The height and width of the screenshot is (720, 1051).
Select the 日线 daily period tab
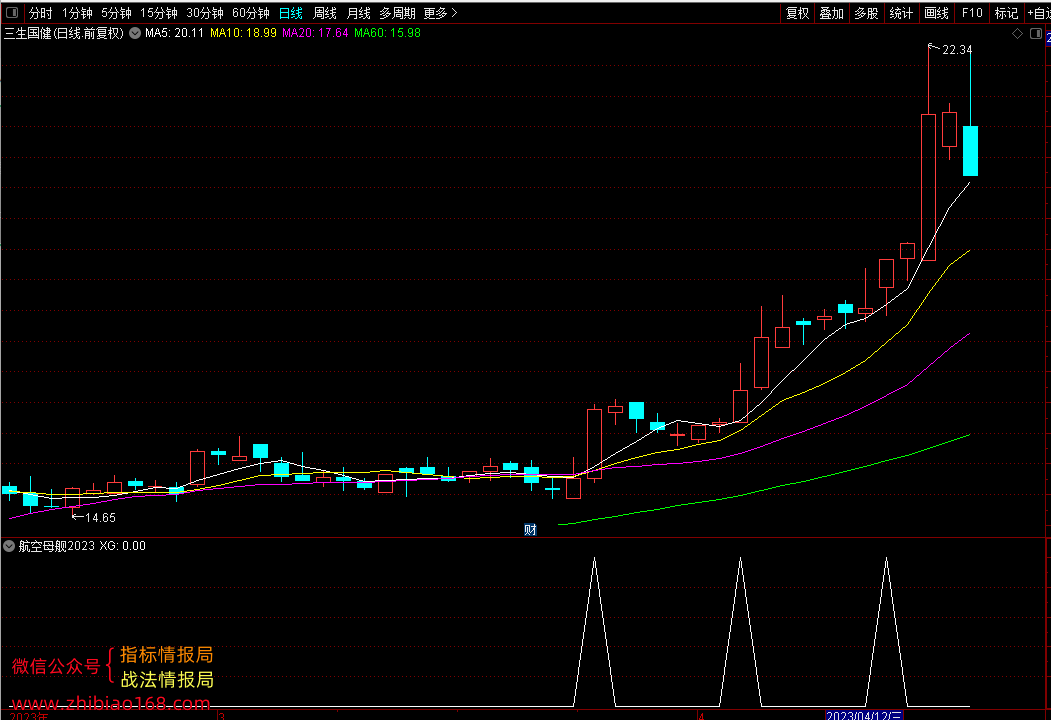pyautogui.click(x=291, y=13)
